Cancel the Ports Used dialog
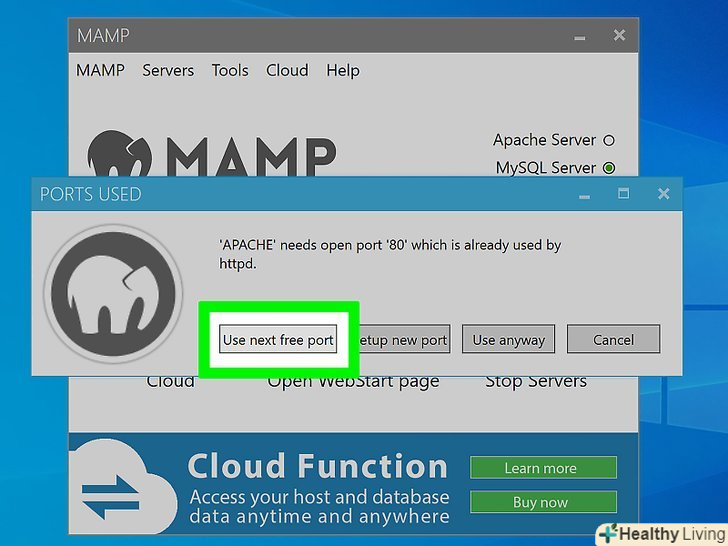The width and height of the screenshot is (728, 546). point(613,339)
